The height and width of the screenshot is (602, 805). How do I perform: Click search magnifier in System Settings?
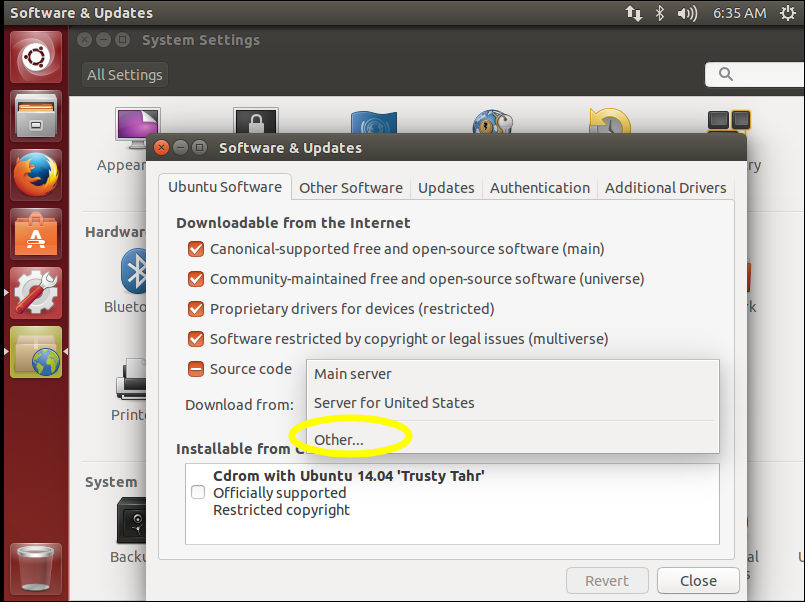pos(725,74)
